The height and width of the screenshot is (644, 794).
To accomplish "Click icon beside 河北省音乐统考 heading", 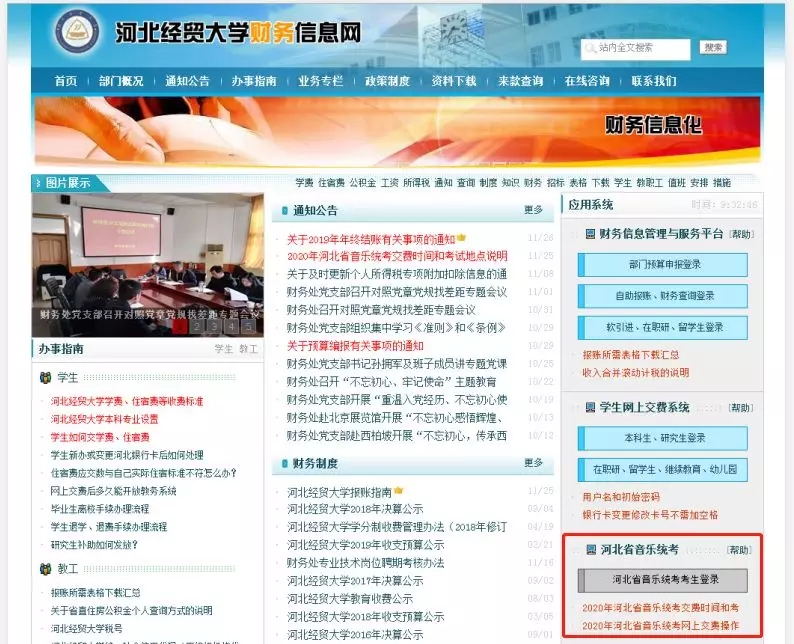I will pyautogui.click(x=591, y=550).
